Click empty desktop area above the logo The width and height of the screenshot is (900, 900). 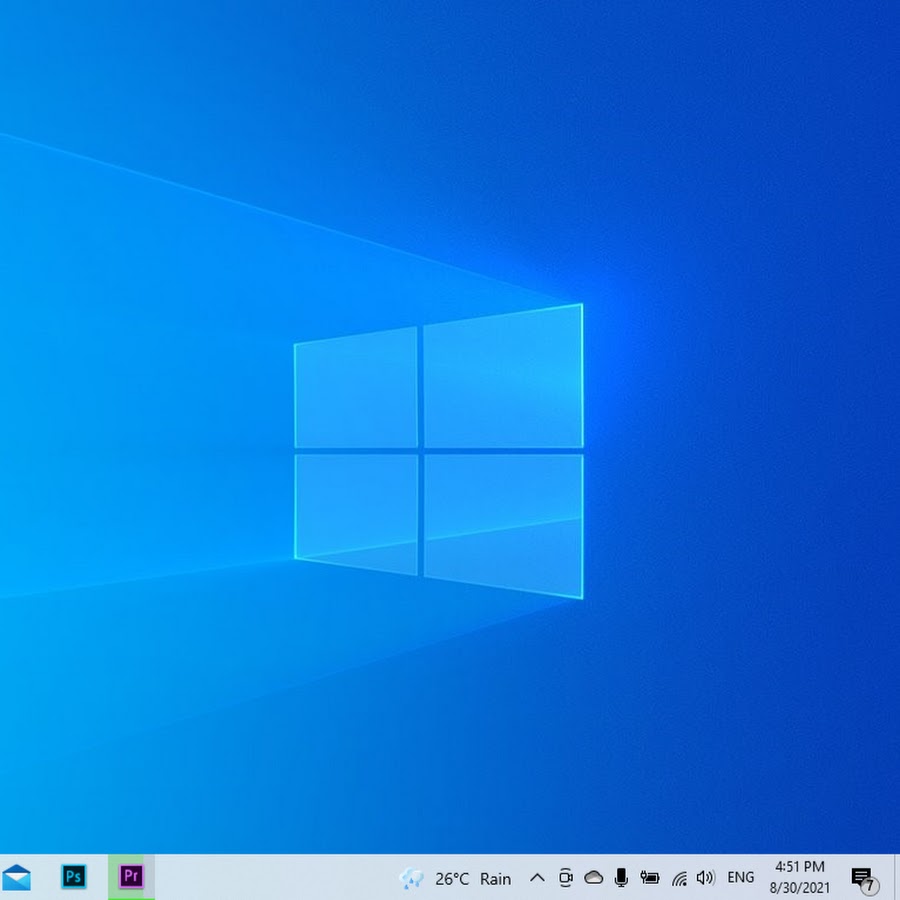[x=440, y=150]
